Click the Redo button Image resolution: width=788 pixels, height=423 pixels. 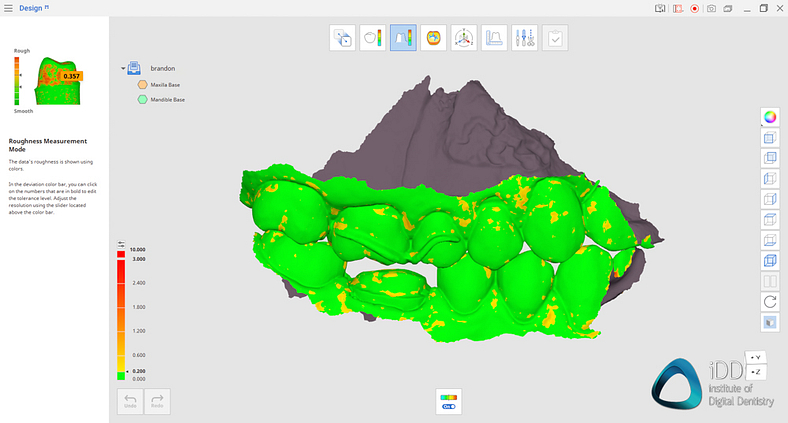157,401
